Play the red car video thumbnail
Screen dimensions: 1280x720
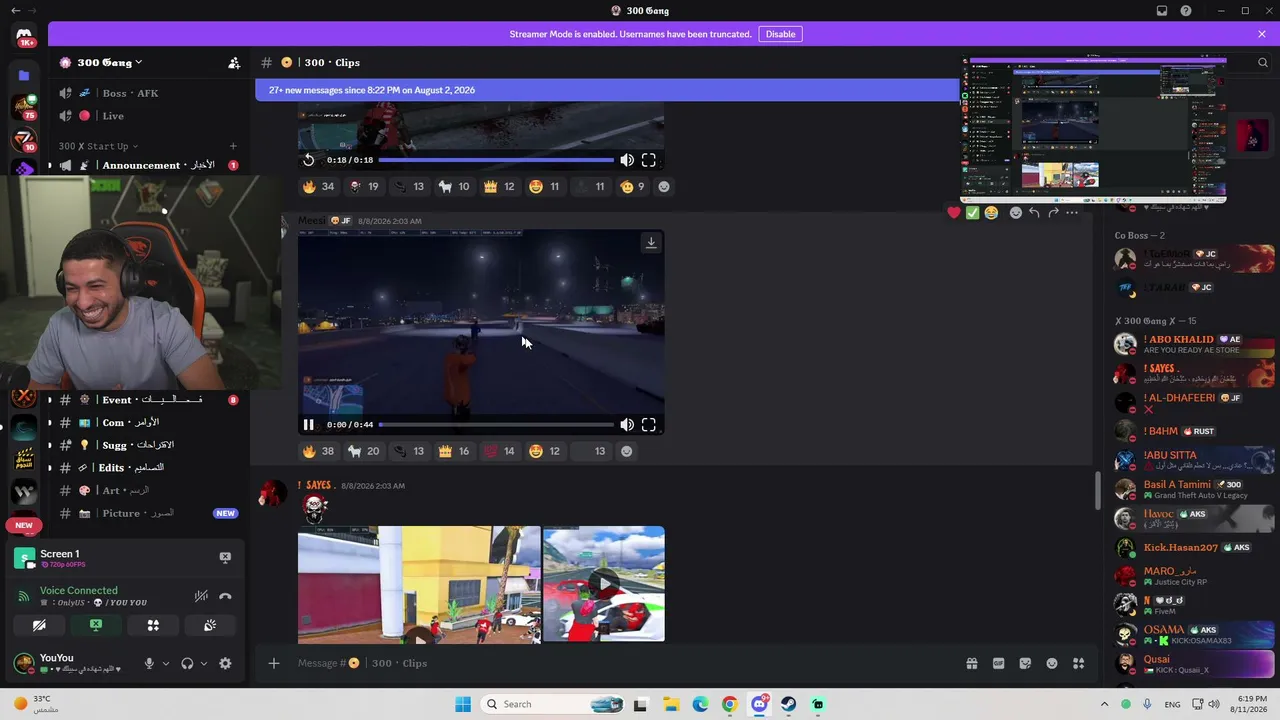[604, 584]
